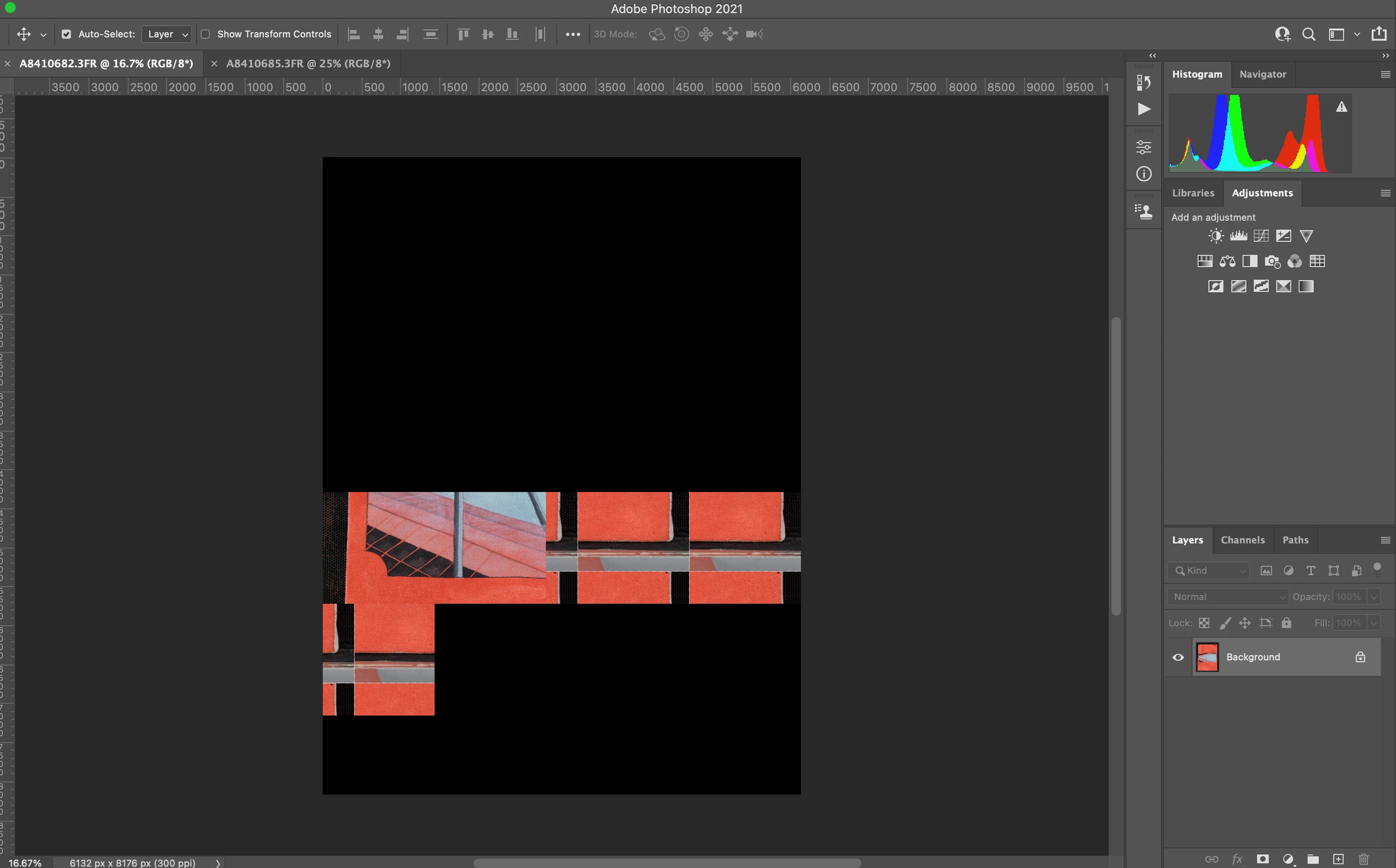The height and width of the screenshot is (868, 1396).
Task: Hide the Background layer visibility eye
Action: tap(1178, 658)
